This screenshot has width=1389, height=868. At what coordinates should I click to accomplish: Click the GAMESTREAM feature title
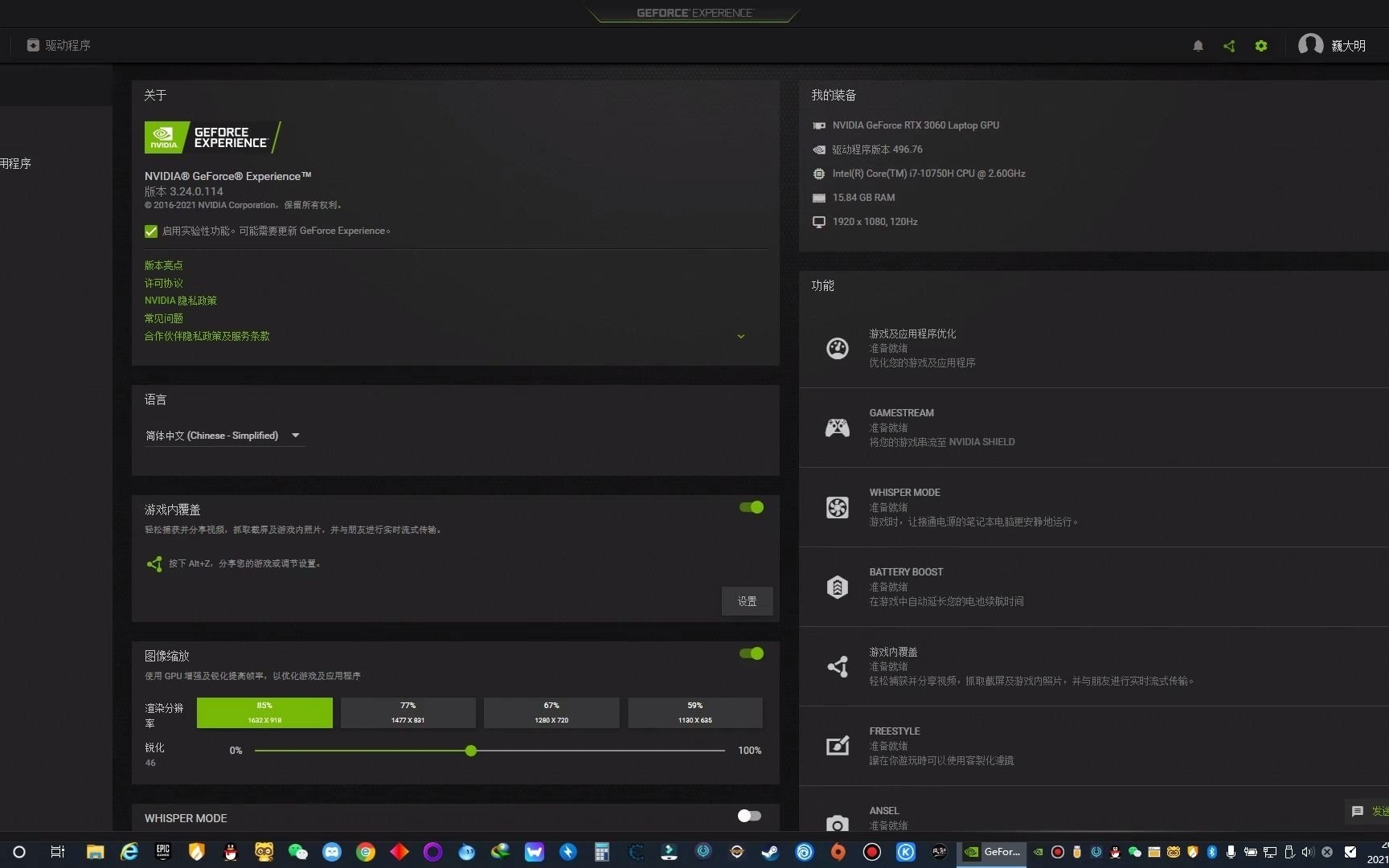901,413
